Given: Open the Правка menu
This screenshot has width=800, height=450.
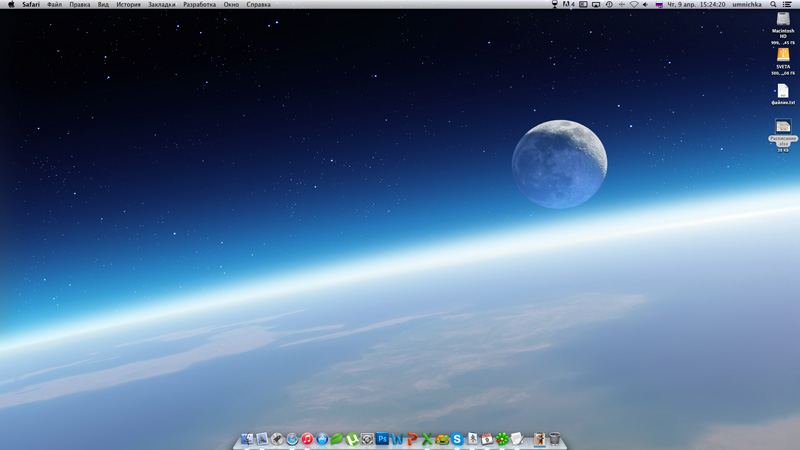Looking at the screenshot, I should [x=80, y=5].
